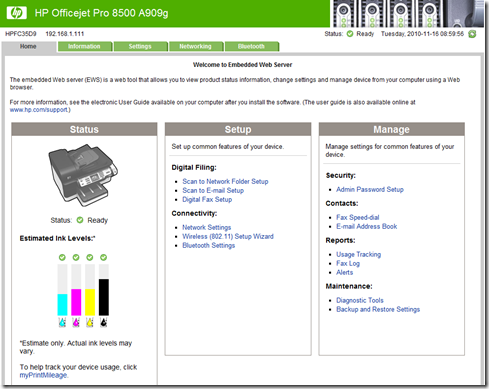Open the Alerts link

[345, 272]
